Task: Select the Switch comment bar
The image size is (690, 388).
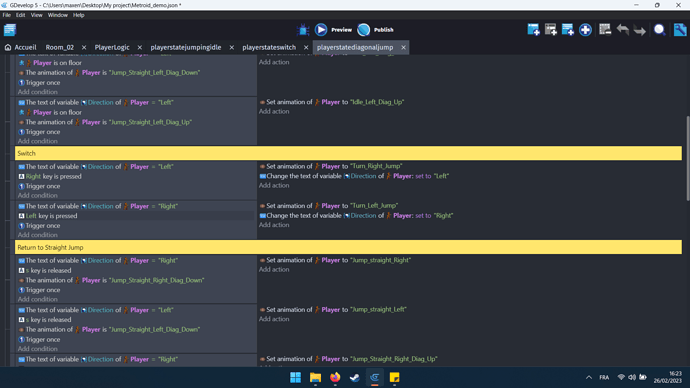Action: pos(348,153)
